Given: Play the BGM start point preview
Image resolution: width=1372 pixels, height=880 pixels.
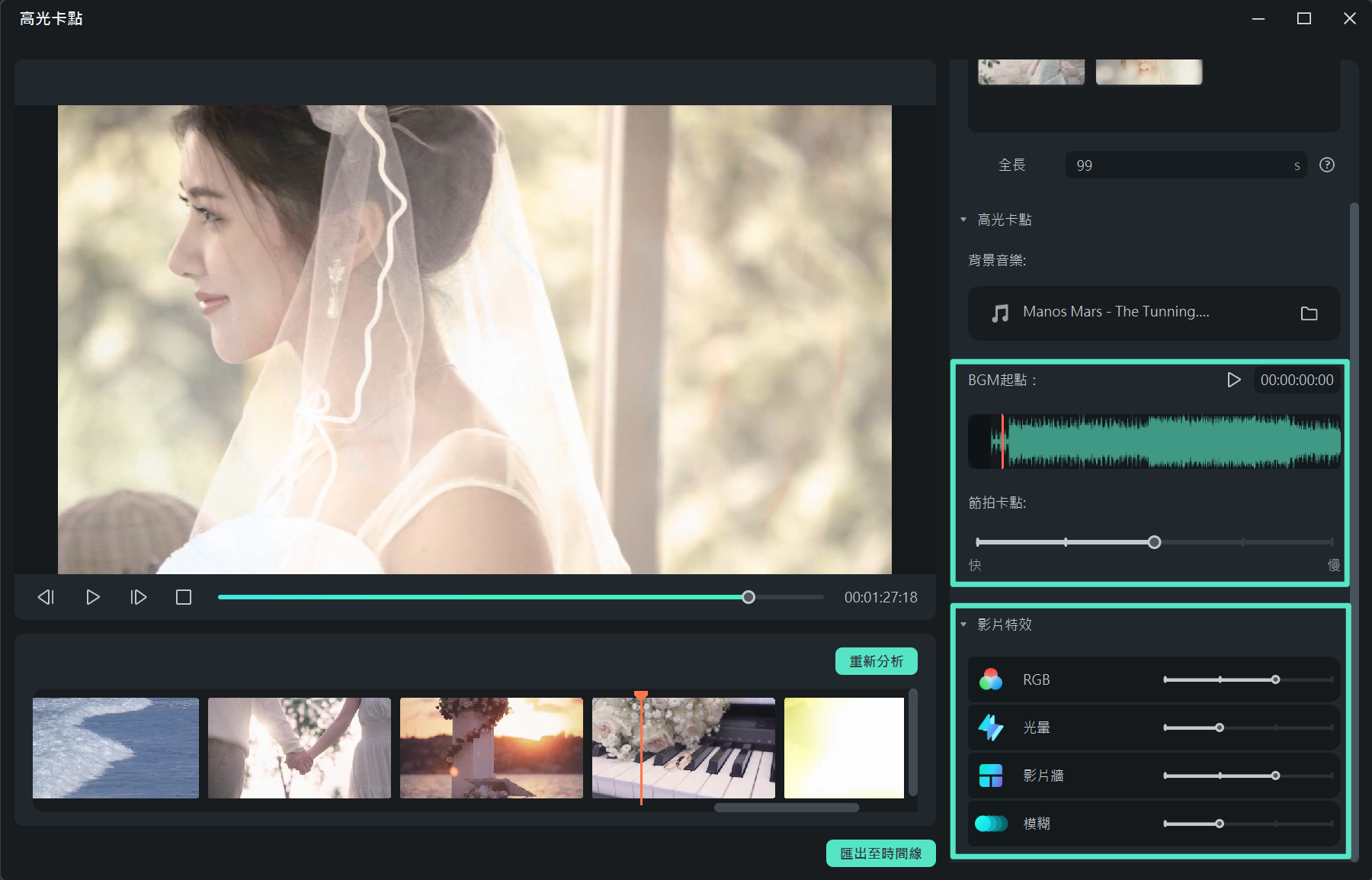Looking at the screenshot, I should [1233, 380].
